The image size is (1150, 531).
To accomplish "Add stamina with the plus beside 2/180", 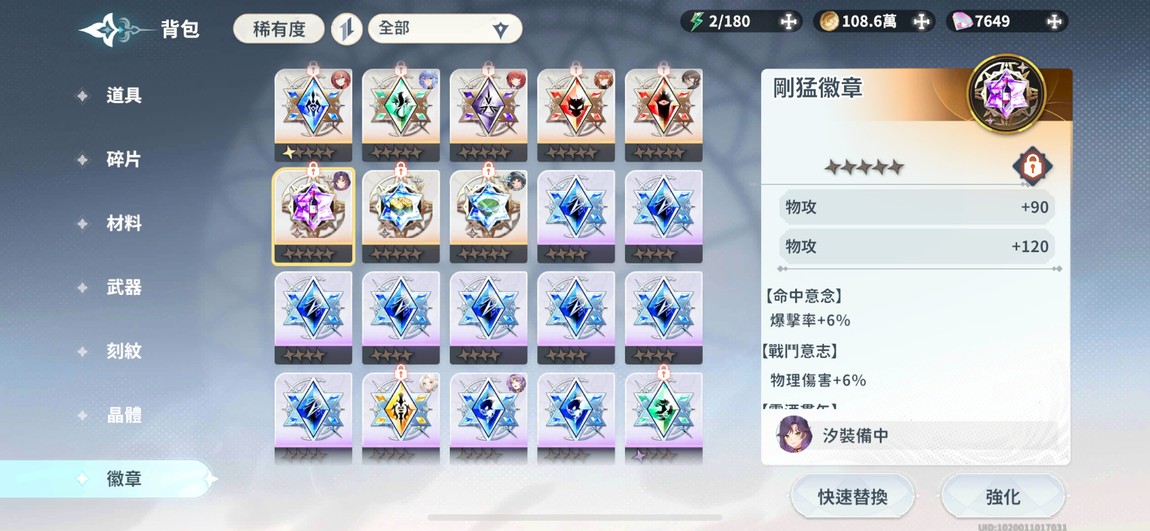I will click(x=788, y=21).
